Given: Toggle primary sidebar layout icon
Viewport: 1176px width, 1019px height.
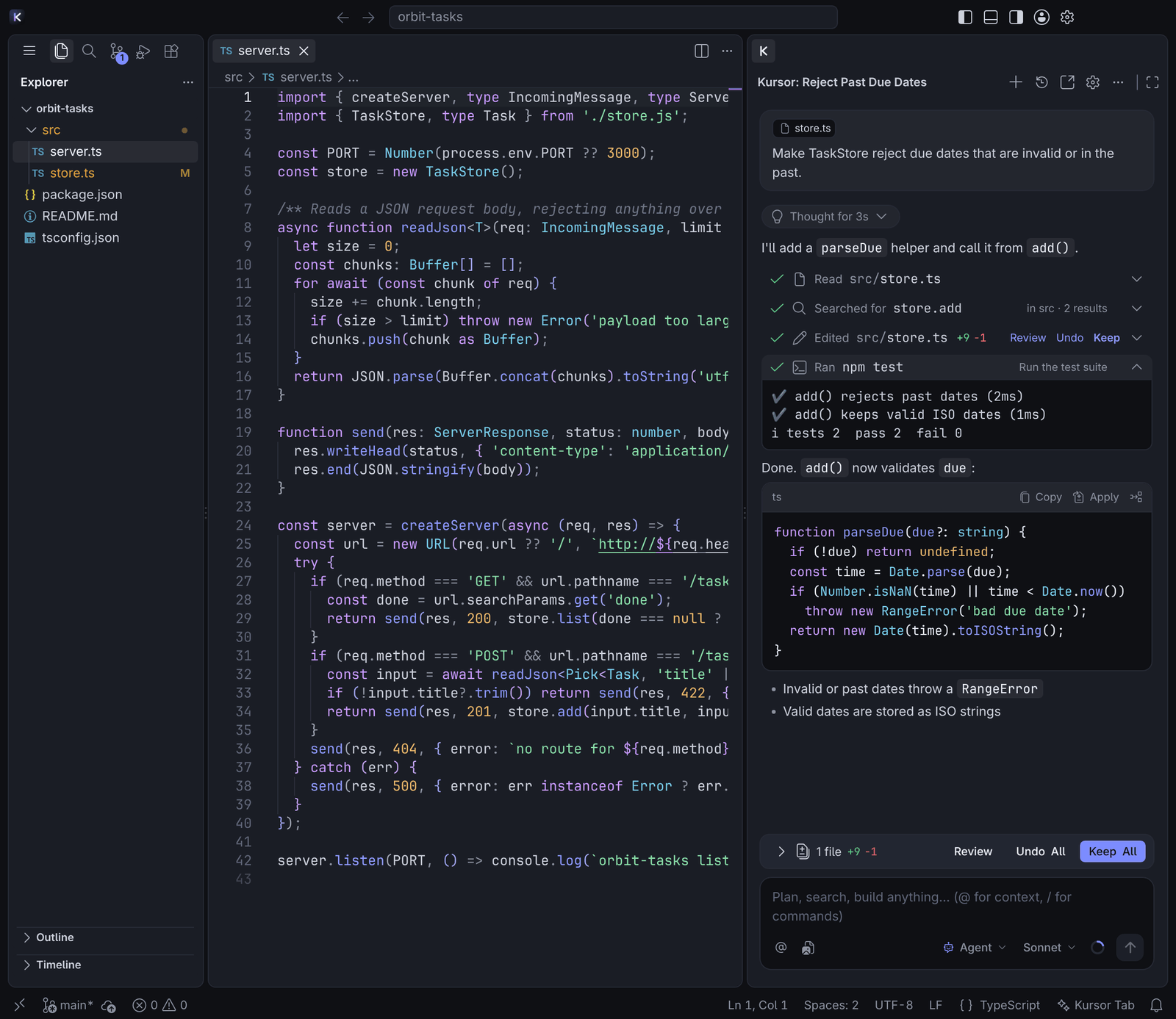Looking at the screenshot, I should click(x=966, y=17).
